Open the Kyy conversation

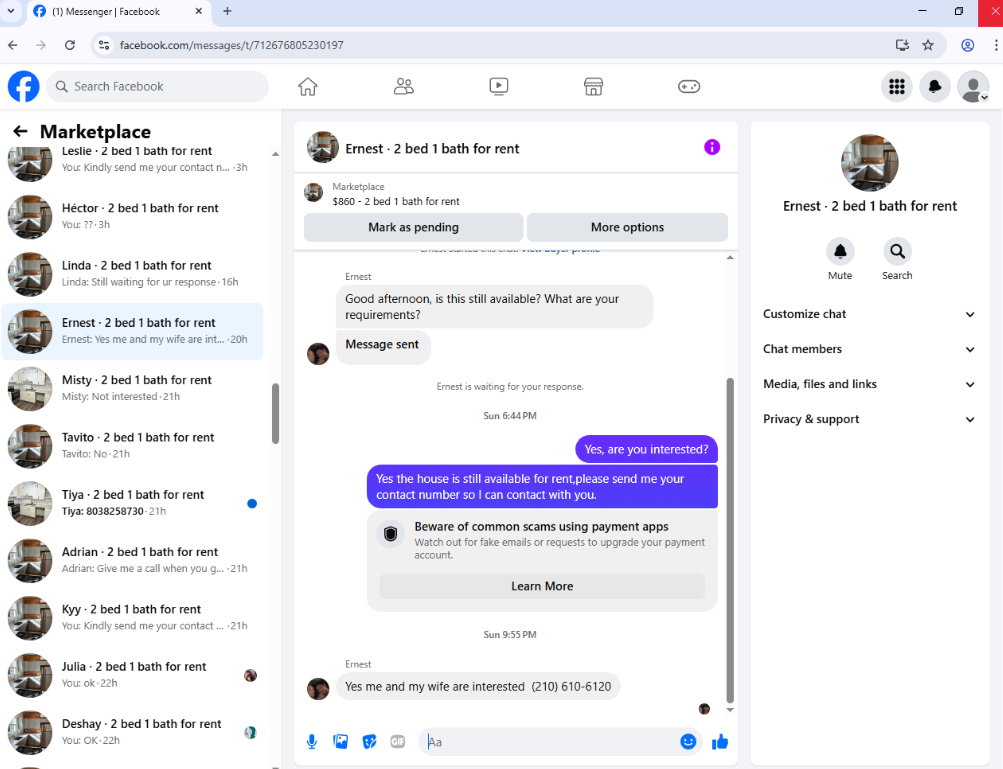pyautogui.click(x=132, y=617)
